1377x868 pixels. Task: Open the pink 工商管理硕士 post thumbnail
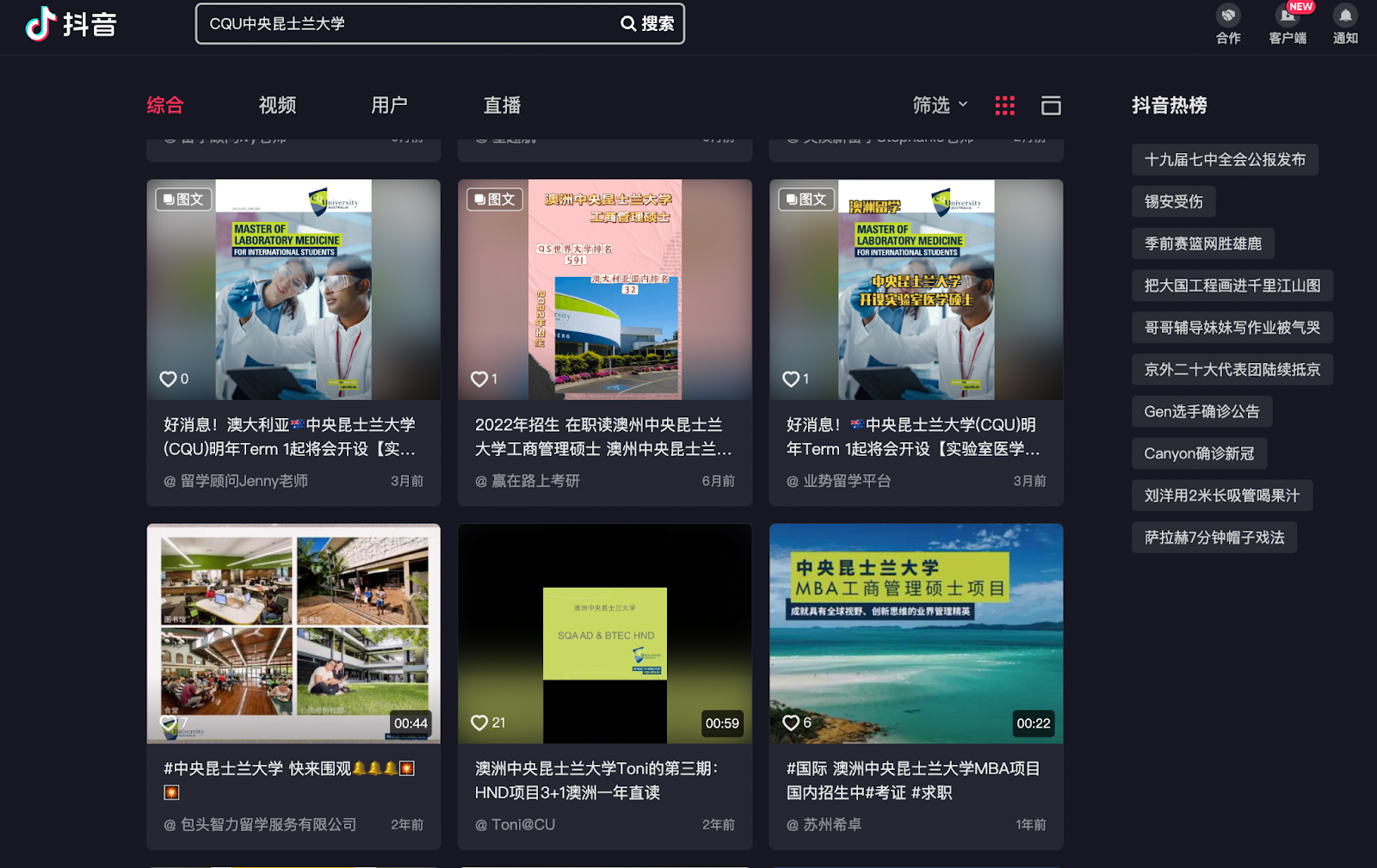pos(605,289)
